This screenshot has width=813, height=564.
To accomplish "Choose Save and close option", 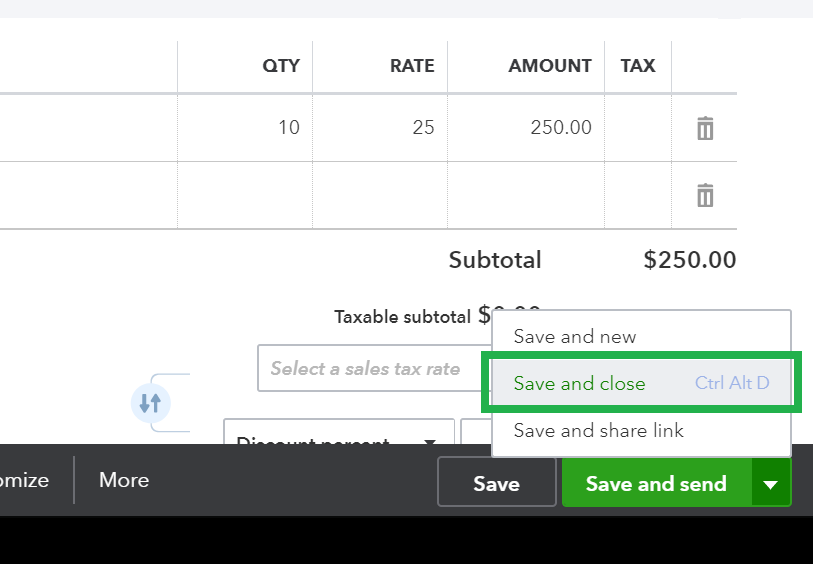I will [580, 384].
